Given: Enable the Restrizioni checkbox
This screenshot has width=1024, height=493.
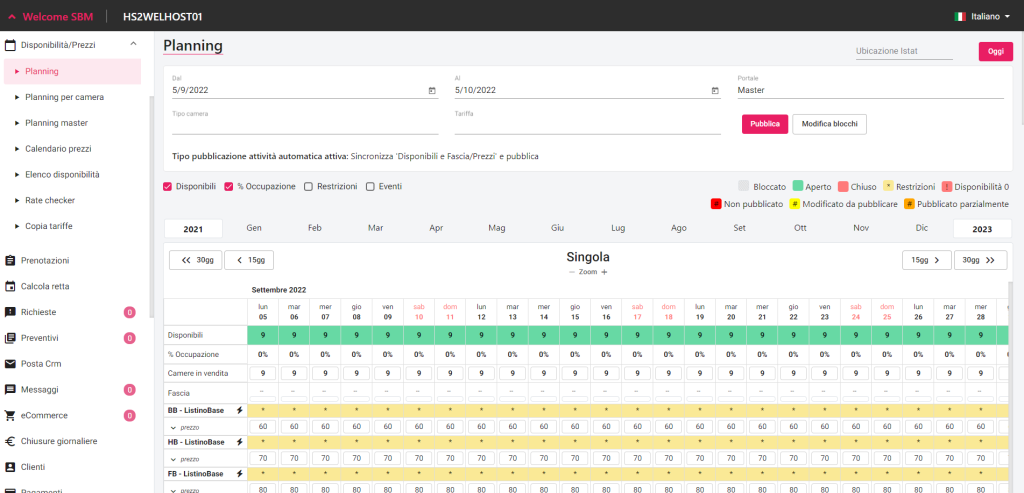Looking at the screenshot, I should [x=308, y=187].
